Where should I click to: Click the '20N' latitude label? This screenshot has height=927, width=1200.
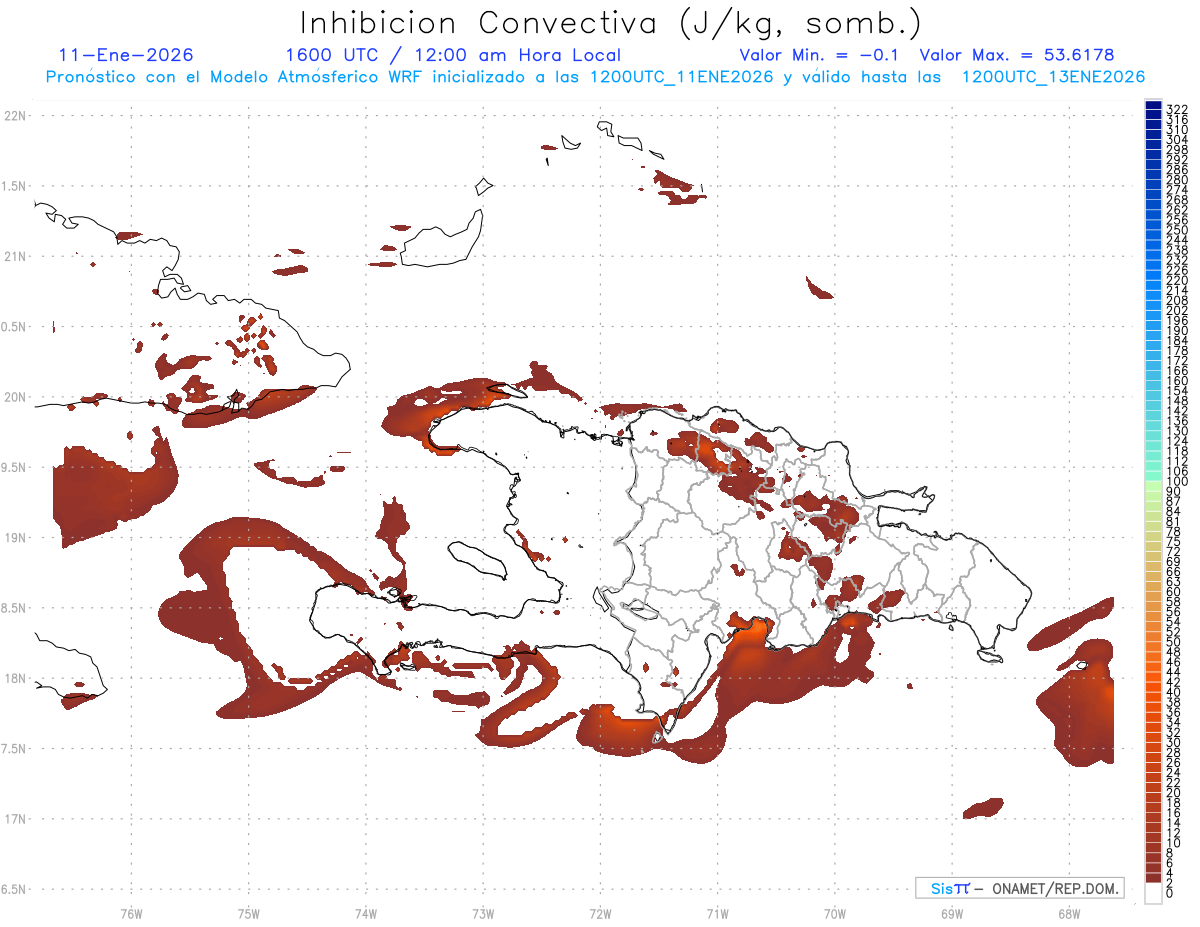(15, 397)
